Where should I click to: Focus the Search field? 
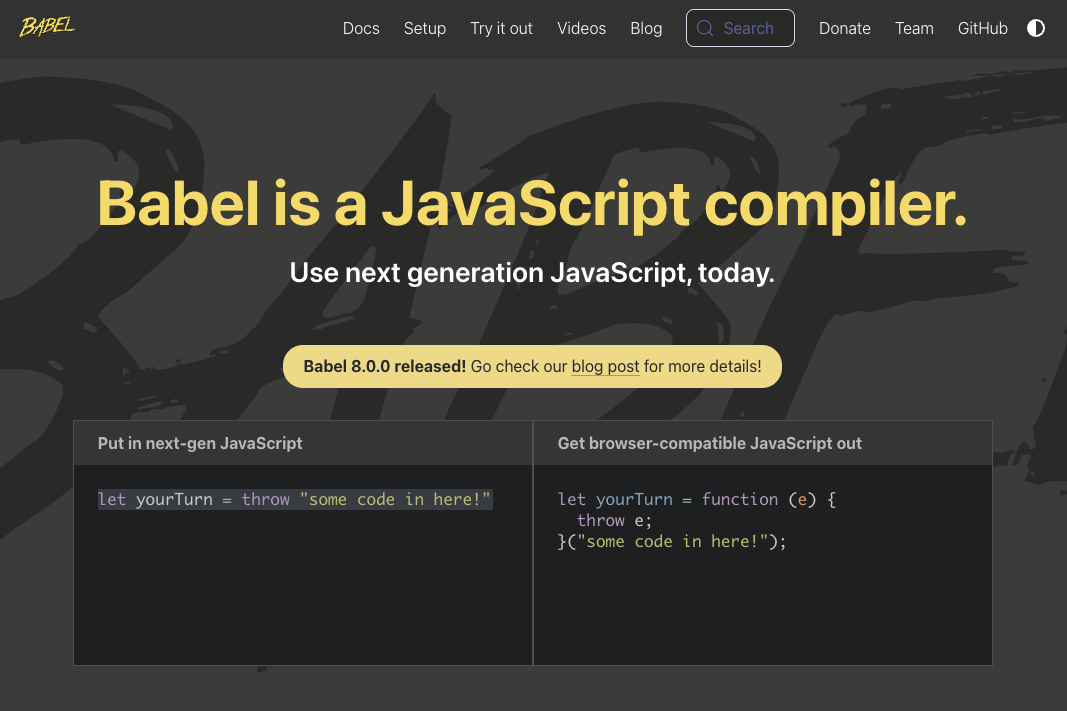point(740,28)
